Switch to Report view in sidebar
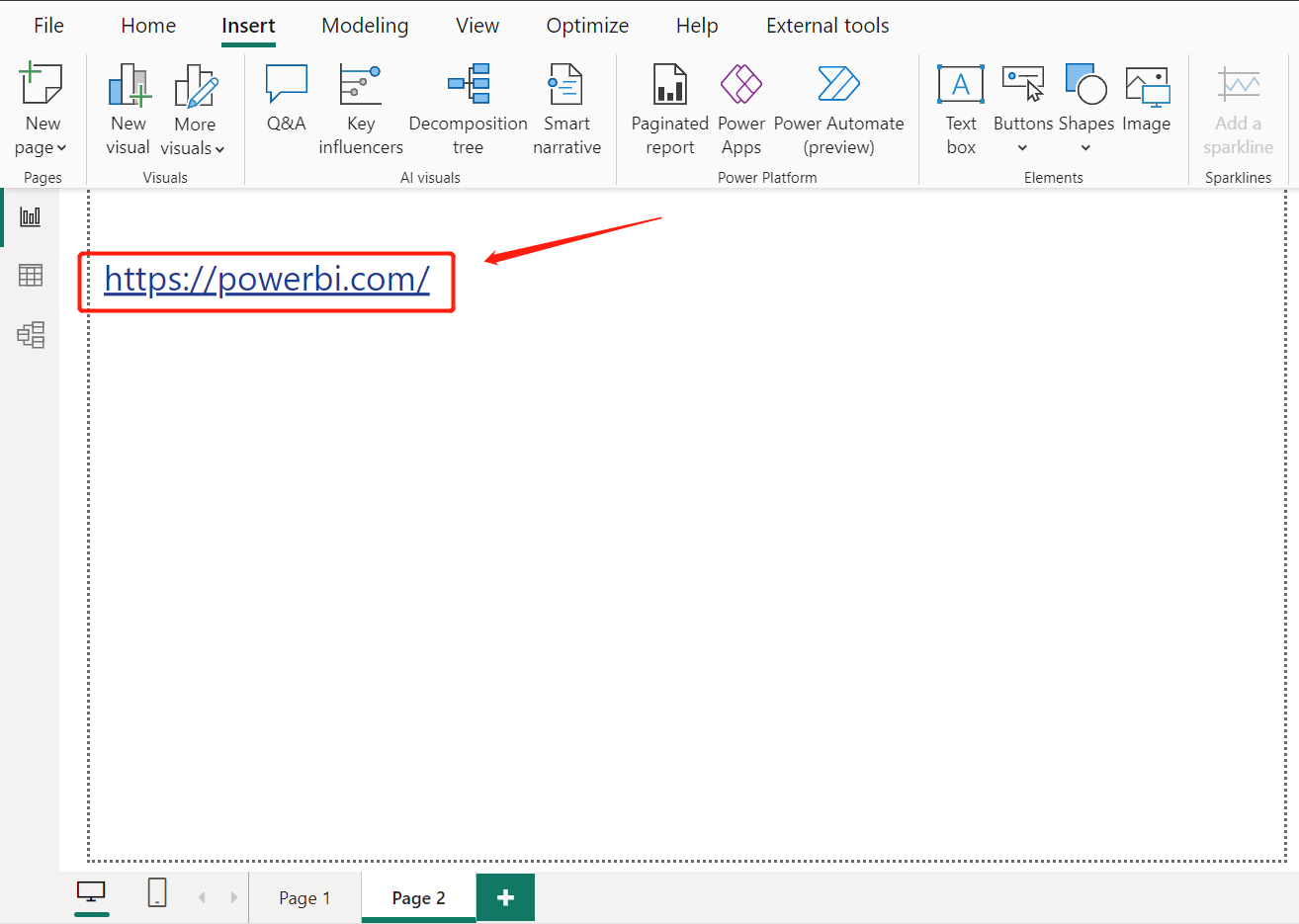Screen dimensions: 1299x924 tap(31, 216)
